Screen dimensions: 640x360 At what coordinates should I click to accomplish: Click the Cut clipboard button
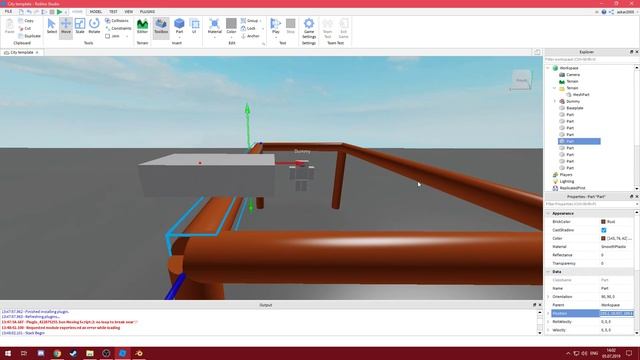(x=25, y=28)
